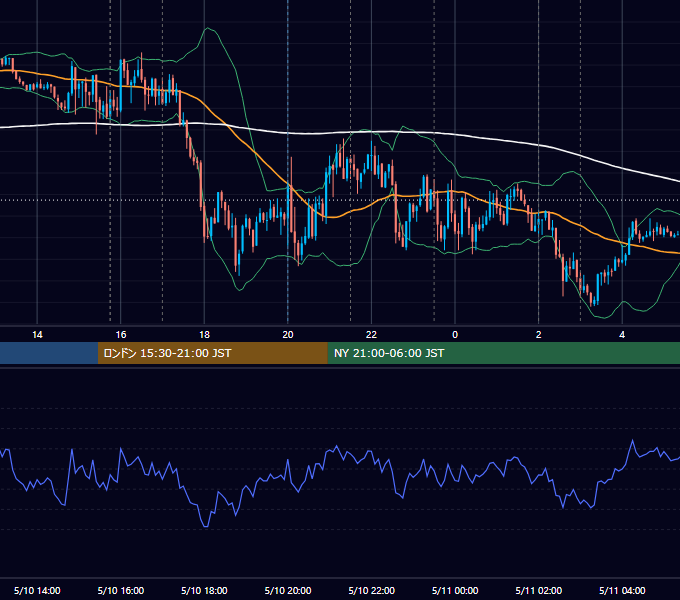Select the ロンドン 15:30-21:00 JST session bar
The width and height of the screenshot is (680, 600).
[x=212, y=353]
